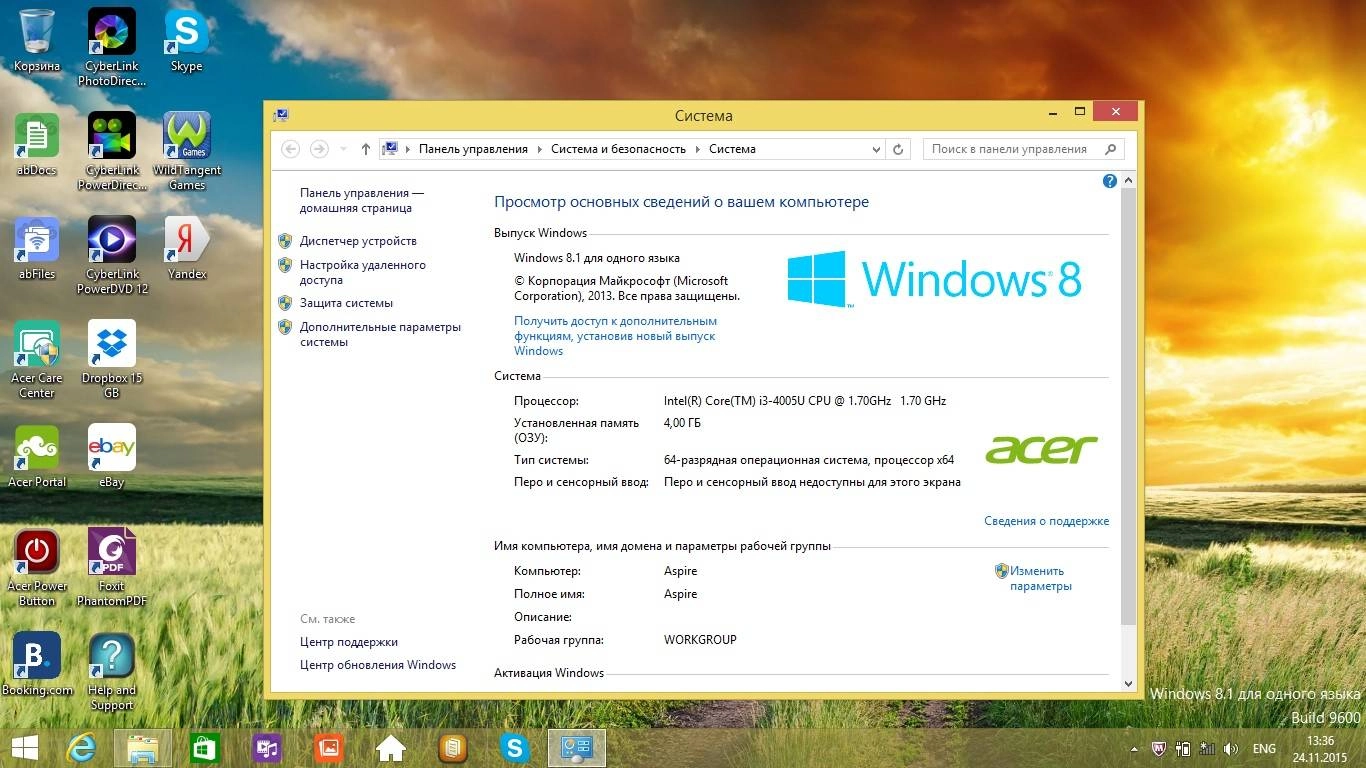Image resolution: width=1366 pixels, height=768 pixels.
Task: Open the eBay desktop shortcut
Action: [x=112, y=456]
